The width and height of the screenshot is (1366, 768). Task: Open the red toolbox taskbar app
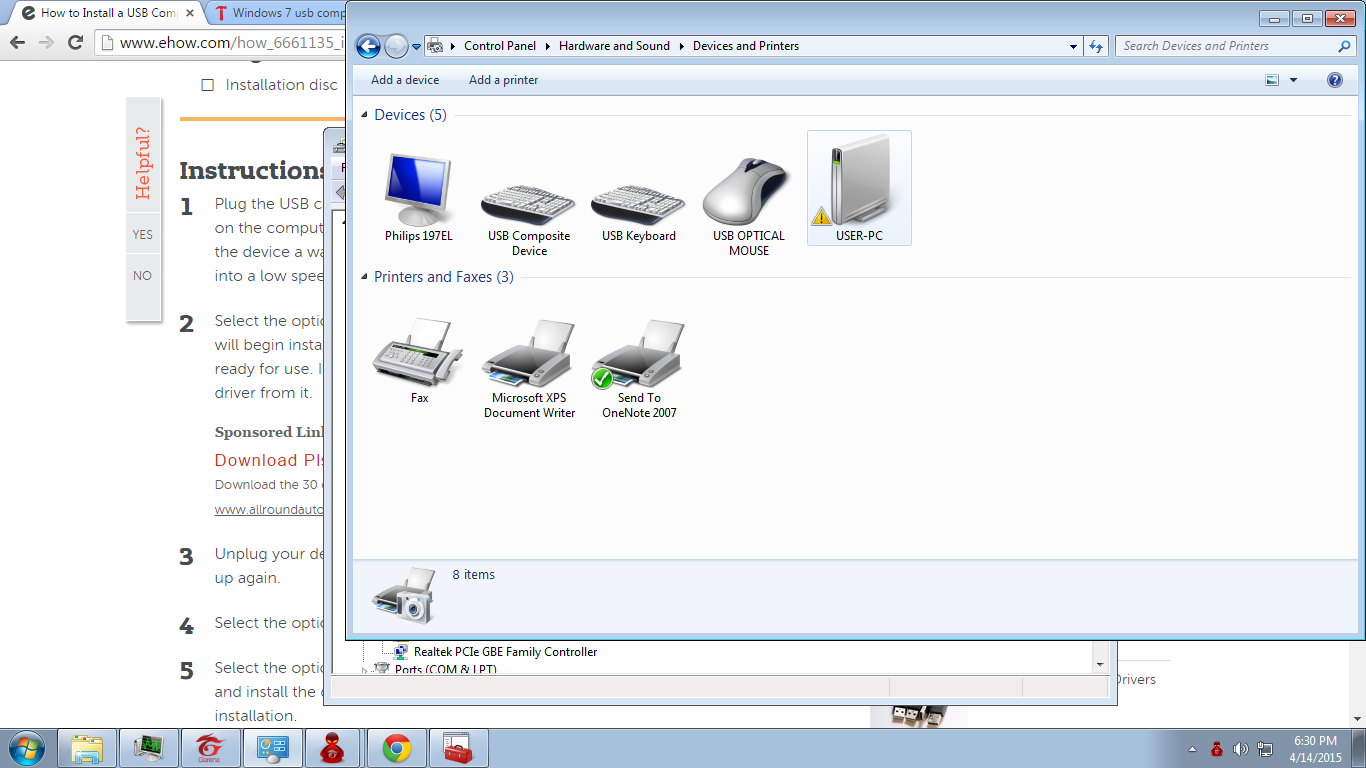pyautogui.click(x=459, y=748)
